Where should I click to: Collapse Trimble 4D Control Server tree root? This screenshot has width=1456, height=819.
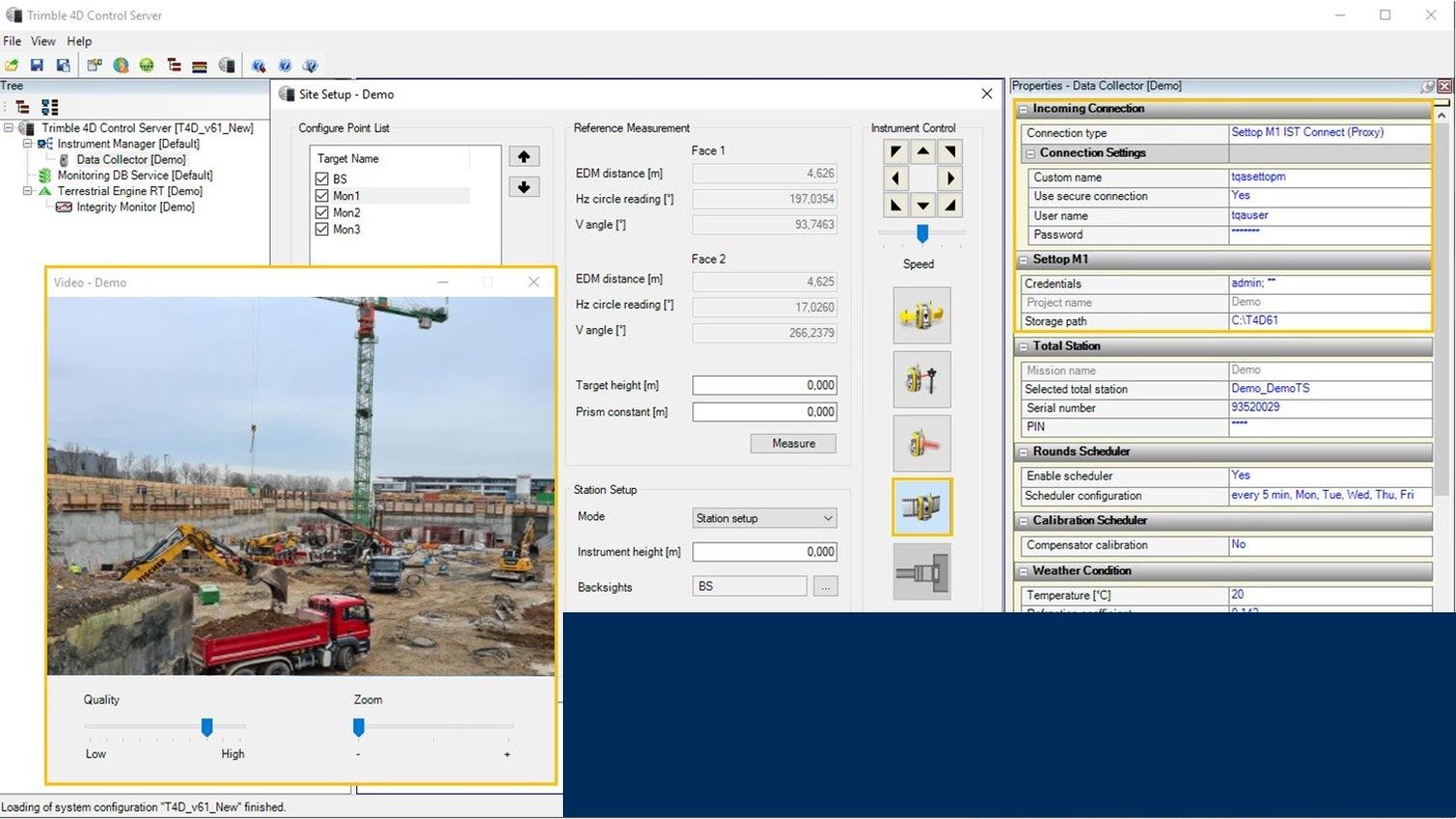(9, 127)
